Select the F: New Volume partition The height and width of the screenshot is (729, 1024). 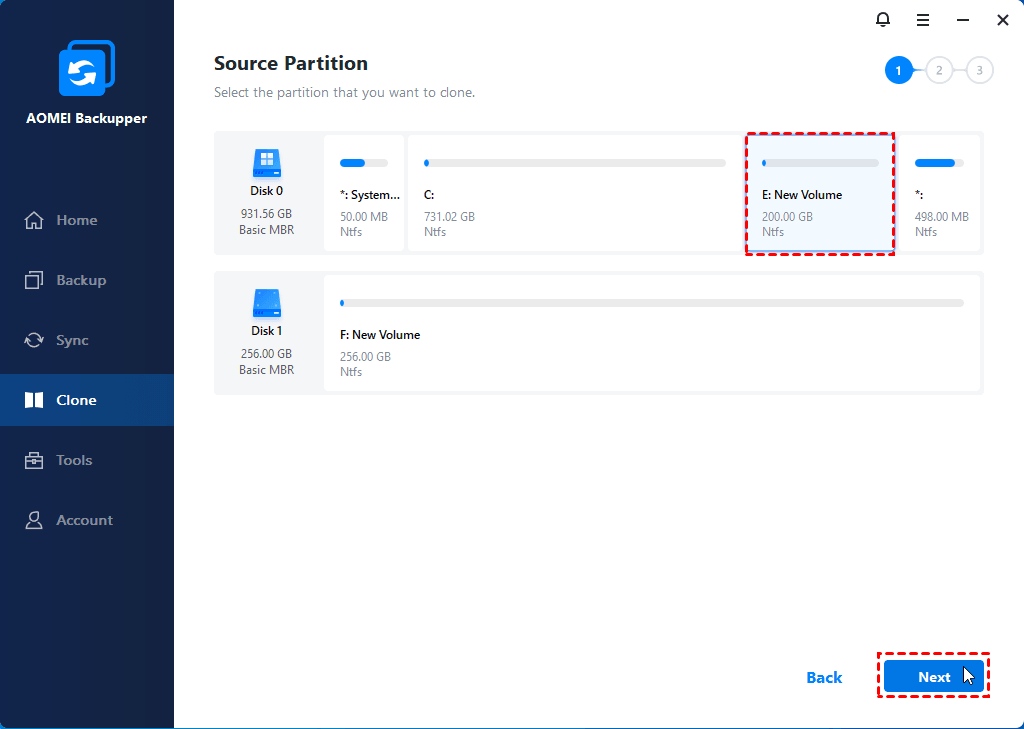[x=651, y=333]
